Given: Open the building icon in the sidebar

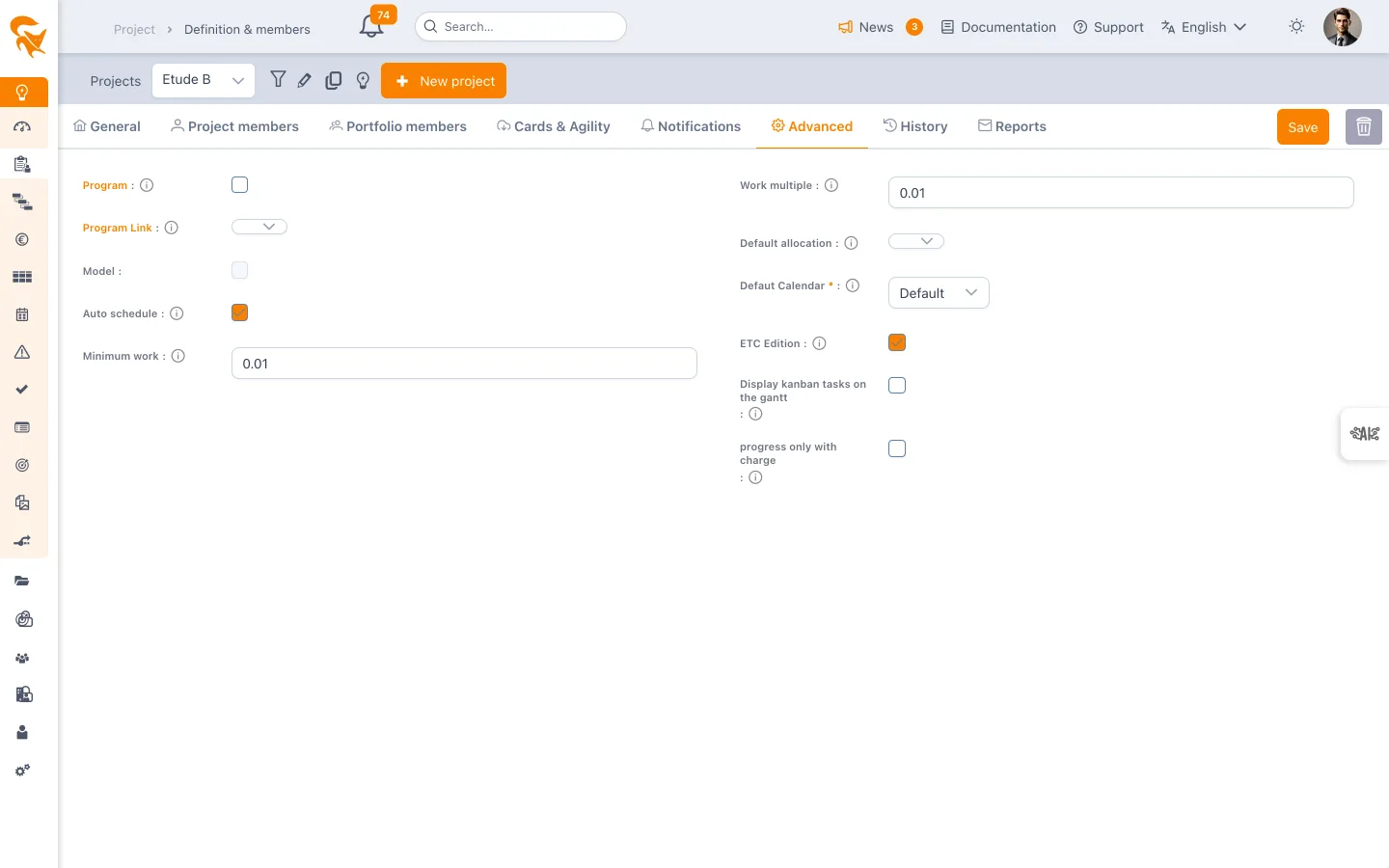Looking at the screenshot, I should (24, 694).
